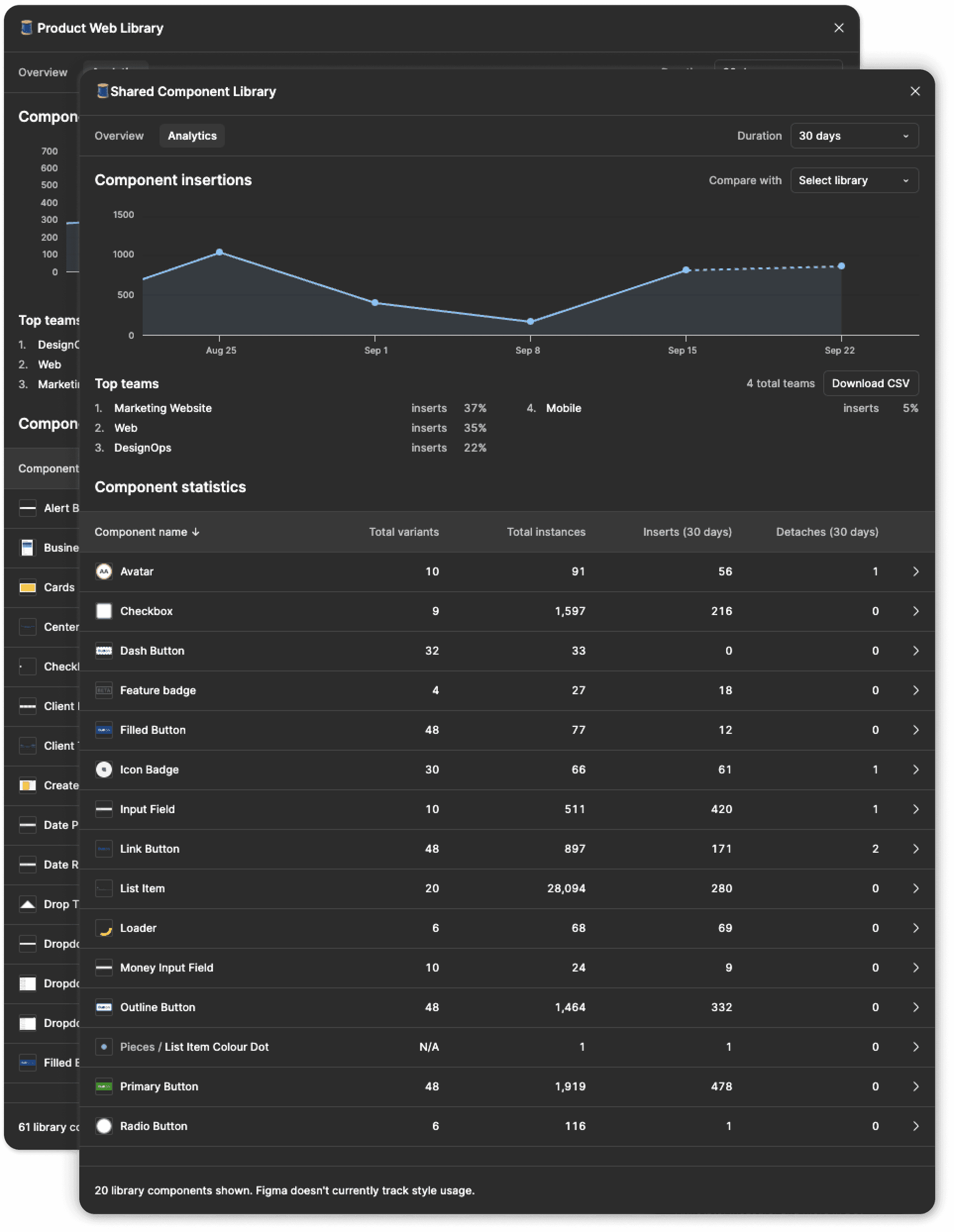
Task: Click the Loader component spinner icon
Action: [x=104, y=928]
